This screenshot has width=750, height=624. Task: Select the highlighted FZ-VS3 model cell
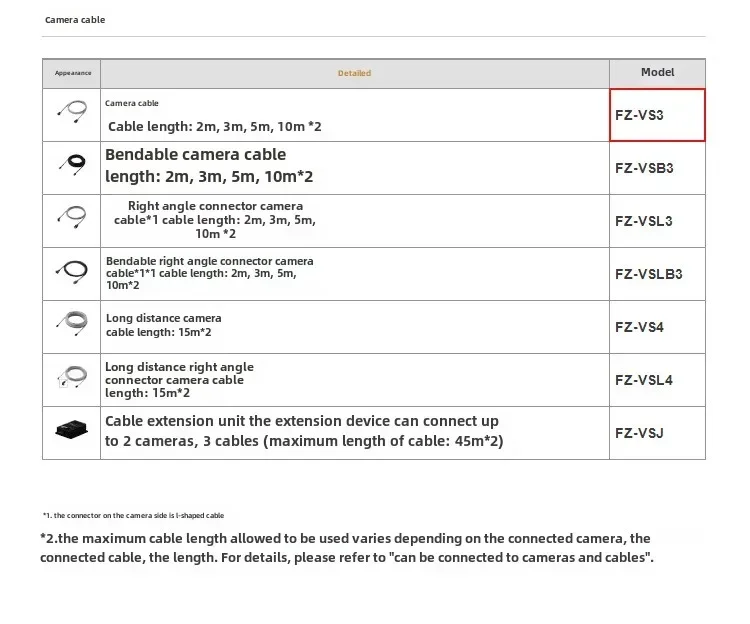point(657,115)
